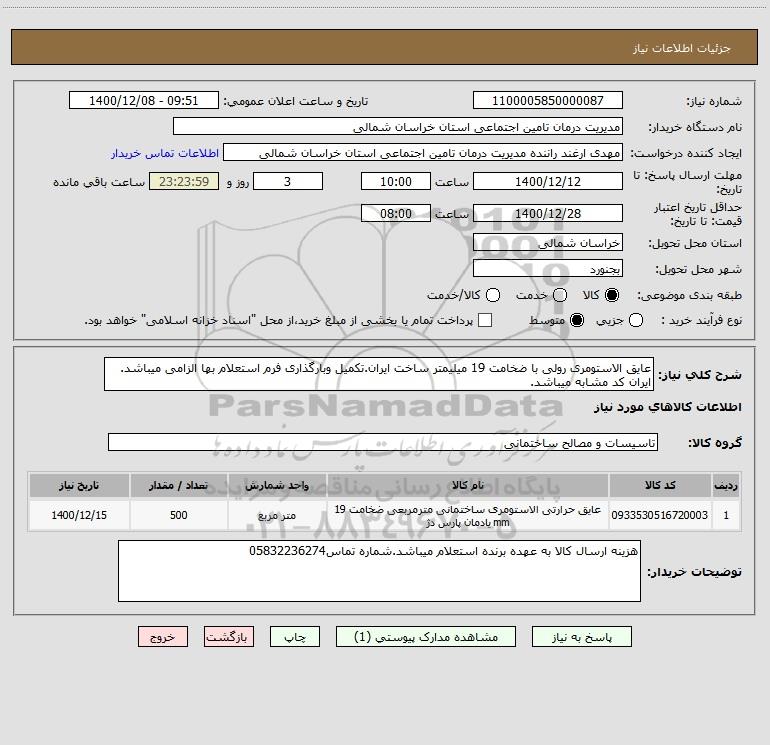770x745 pixels.
Task: Select the کالا/خدمت radio button
Action: pyautogui.click(x=493, y=295)
